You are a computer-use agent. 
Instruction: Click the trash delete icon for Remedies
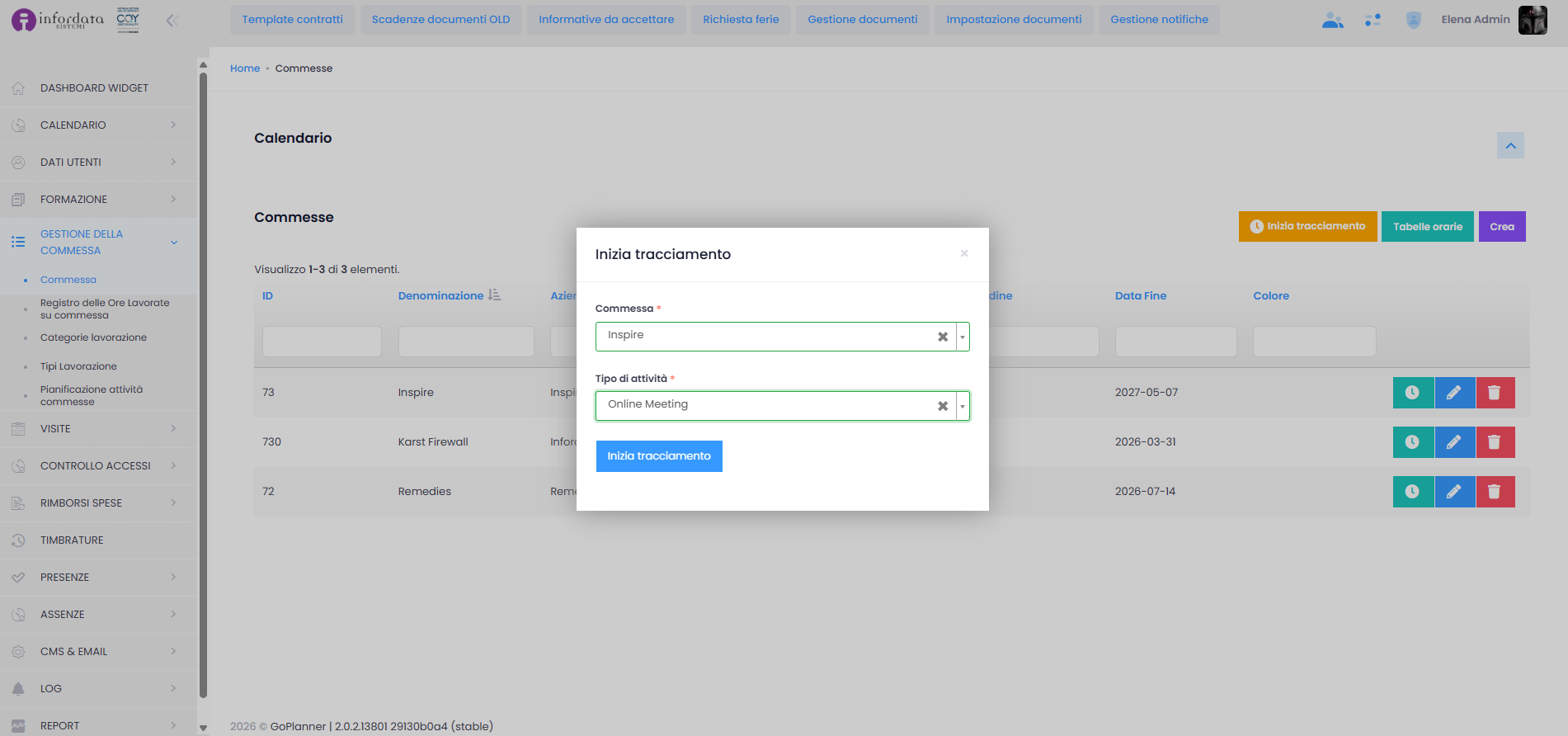pyautogui.click(x=1495, y=492)
